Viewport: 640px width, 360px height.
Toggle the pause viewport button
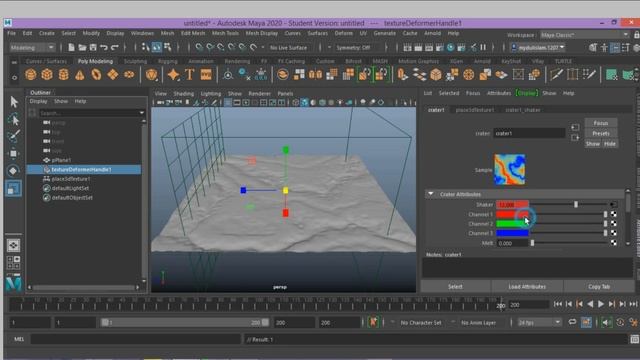483,47
